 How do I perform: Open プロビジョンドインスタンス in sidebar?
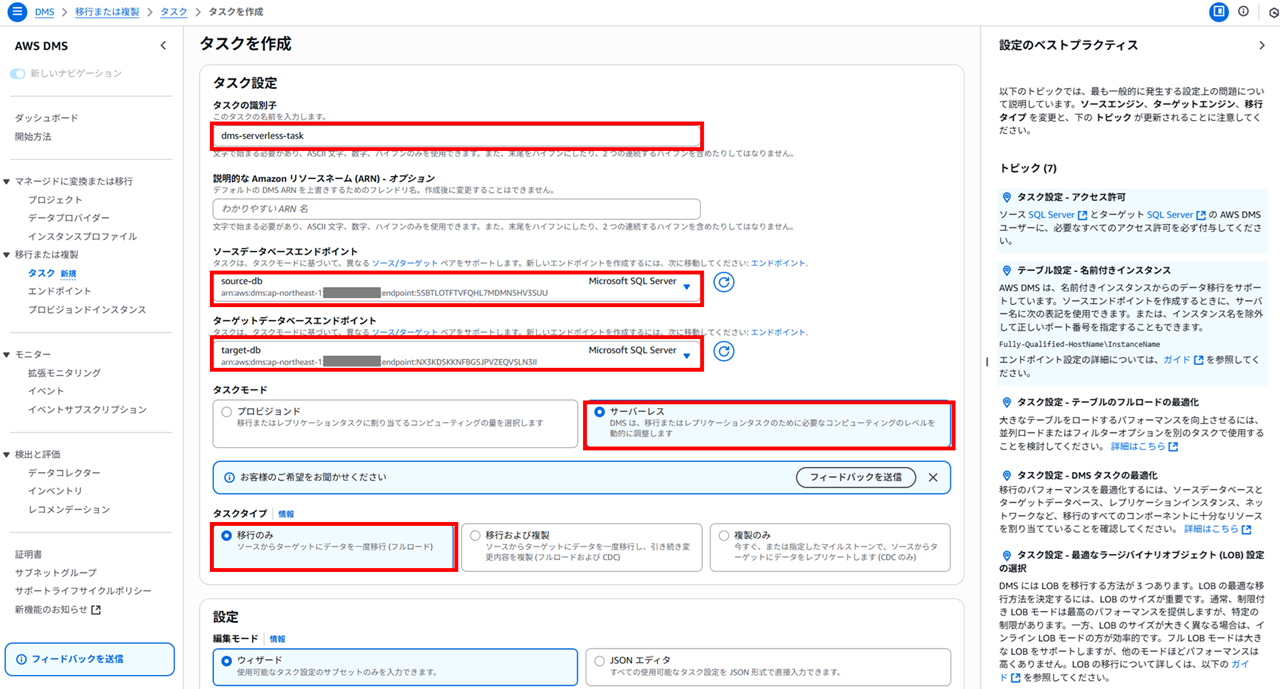pyautogui.click(x=87, y=309)
